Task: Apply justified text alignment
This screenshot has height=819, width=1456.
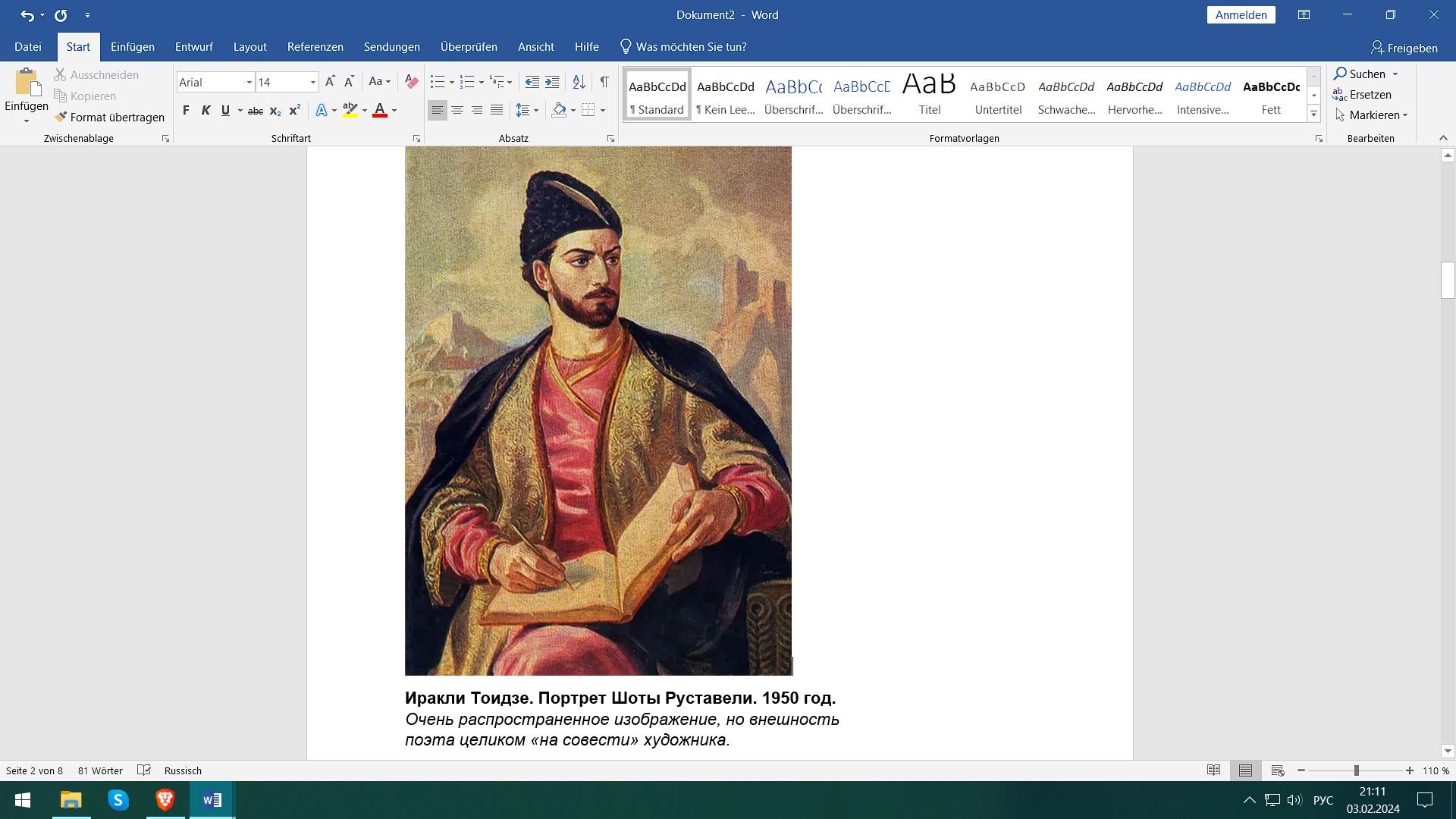Action: [x=497, y=111]
